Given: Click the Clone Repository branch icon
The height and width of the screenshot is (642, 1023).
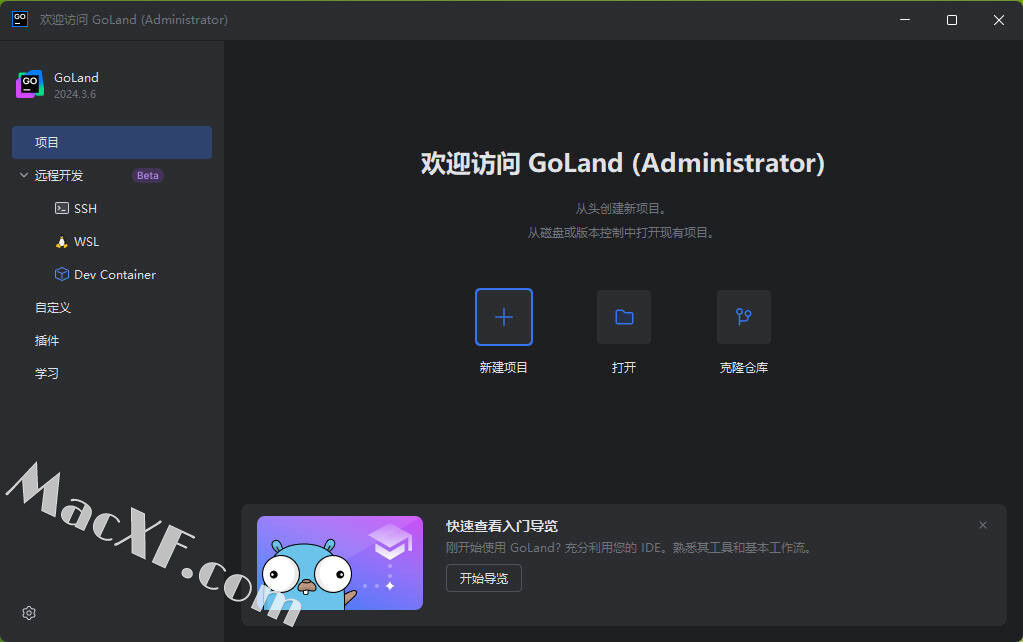Looking at the screenshot, I should coord(744,317).
